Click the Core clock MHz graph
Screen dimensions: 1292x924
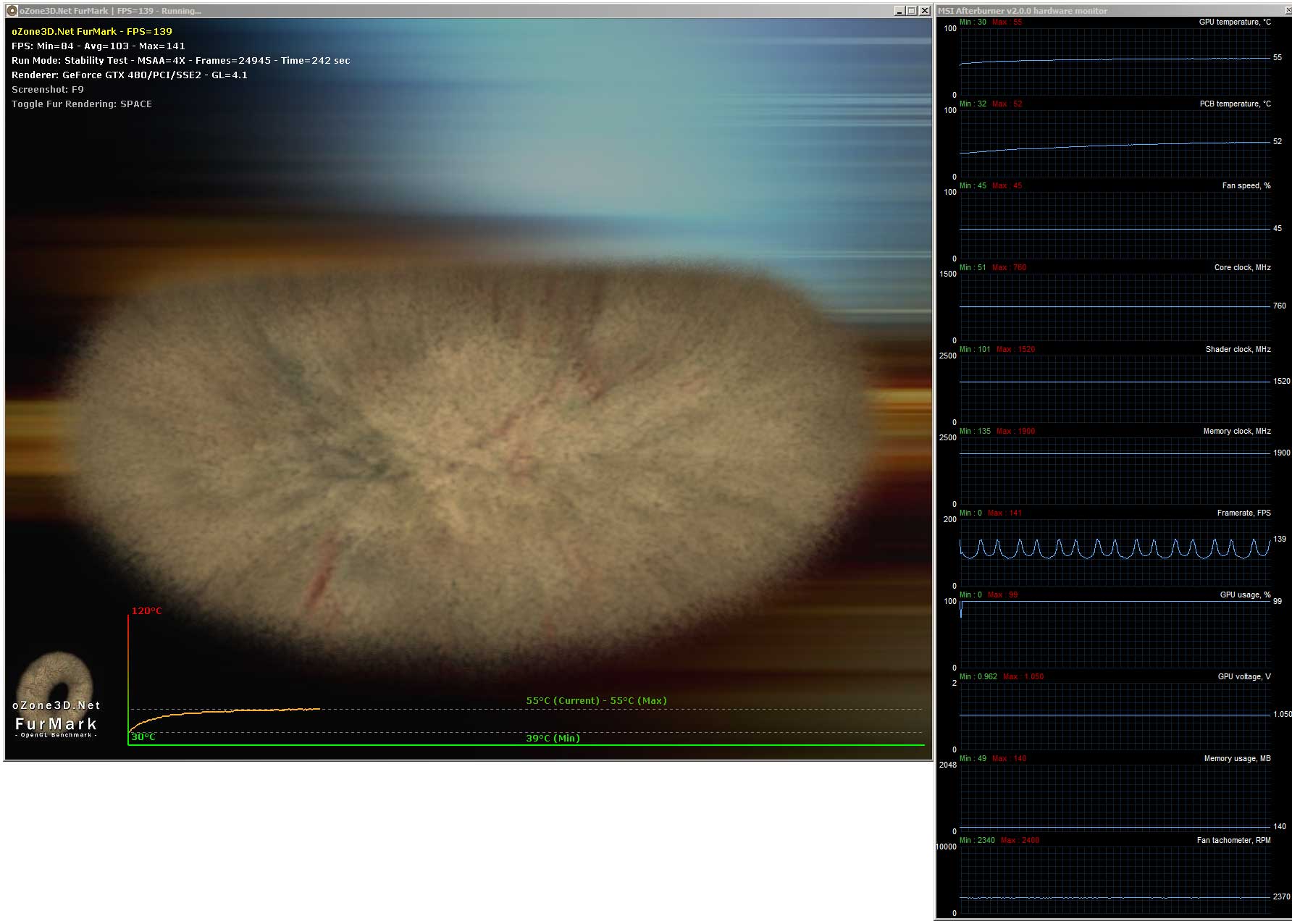(1115, 307)
